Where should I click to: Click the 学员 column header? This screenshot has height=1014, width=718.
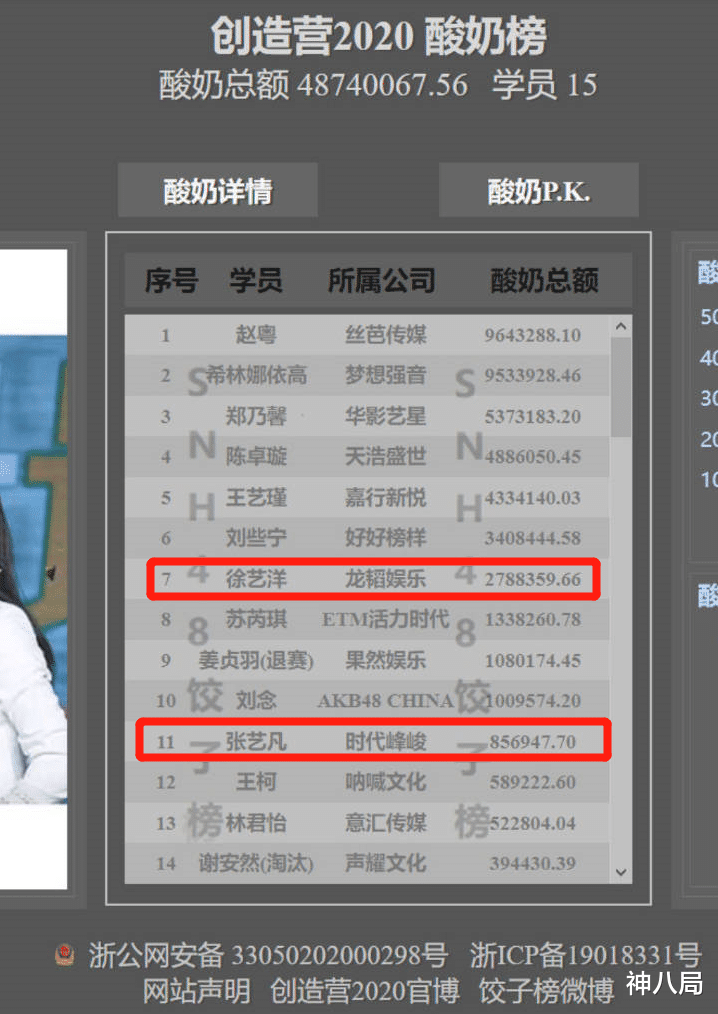[256, 281]
